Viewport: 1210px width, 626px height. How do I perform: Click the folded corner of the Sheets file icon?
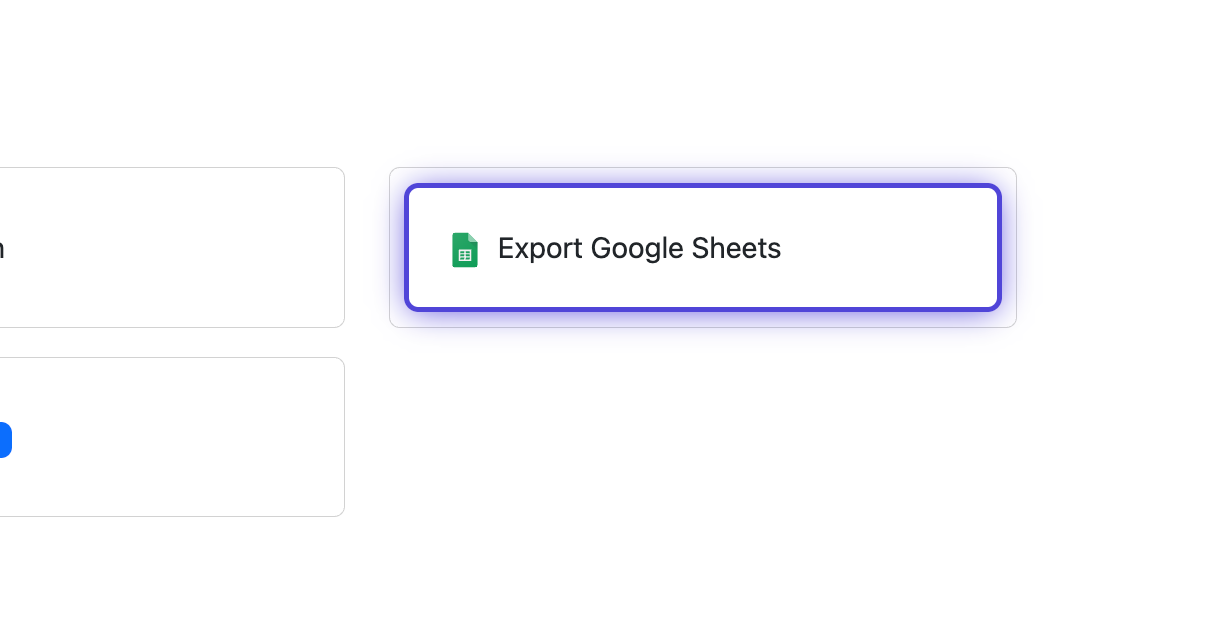[473, 237]
